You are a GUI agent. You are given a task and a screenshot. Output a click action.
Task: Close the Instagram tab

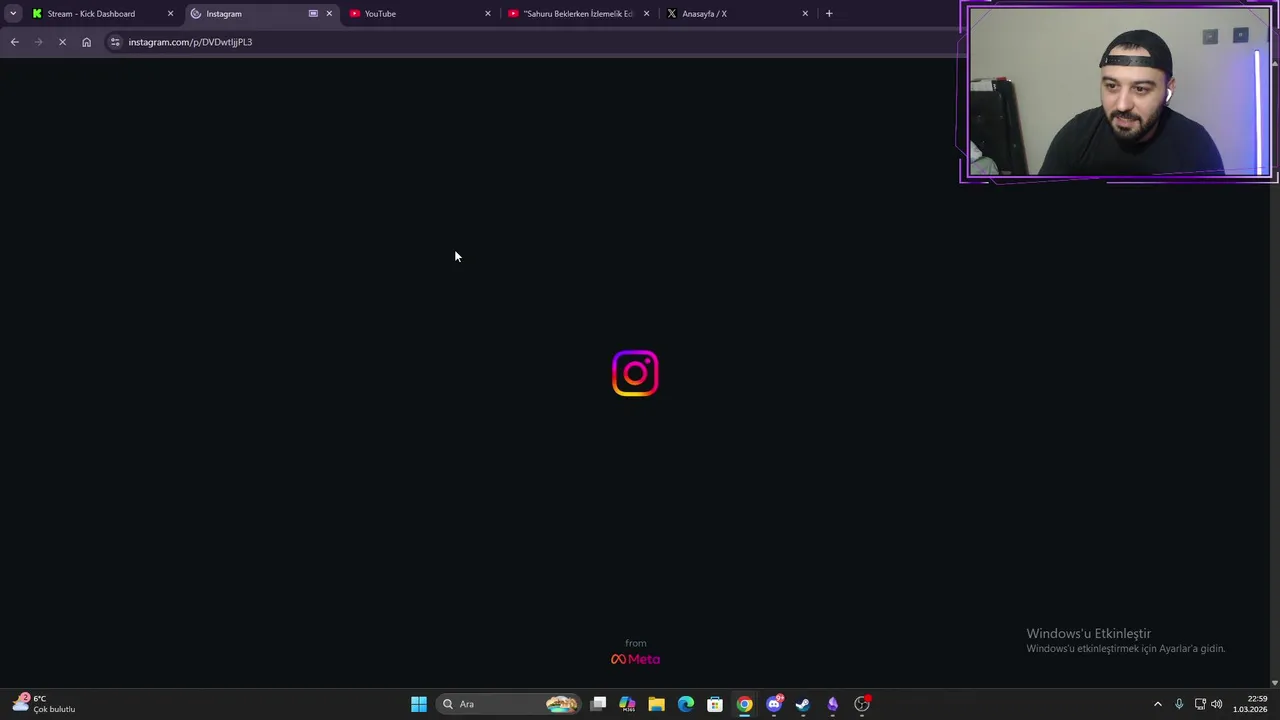click(x=329, y=14)
